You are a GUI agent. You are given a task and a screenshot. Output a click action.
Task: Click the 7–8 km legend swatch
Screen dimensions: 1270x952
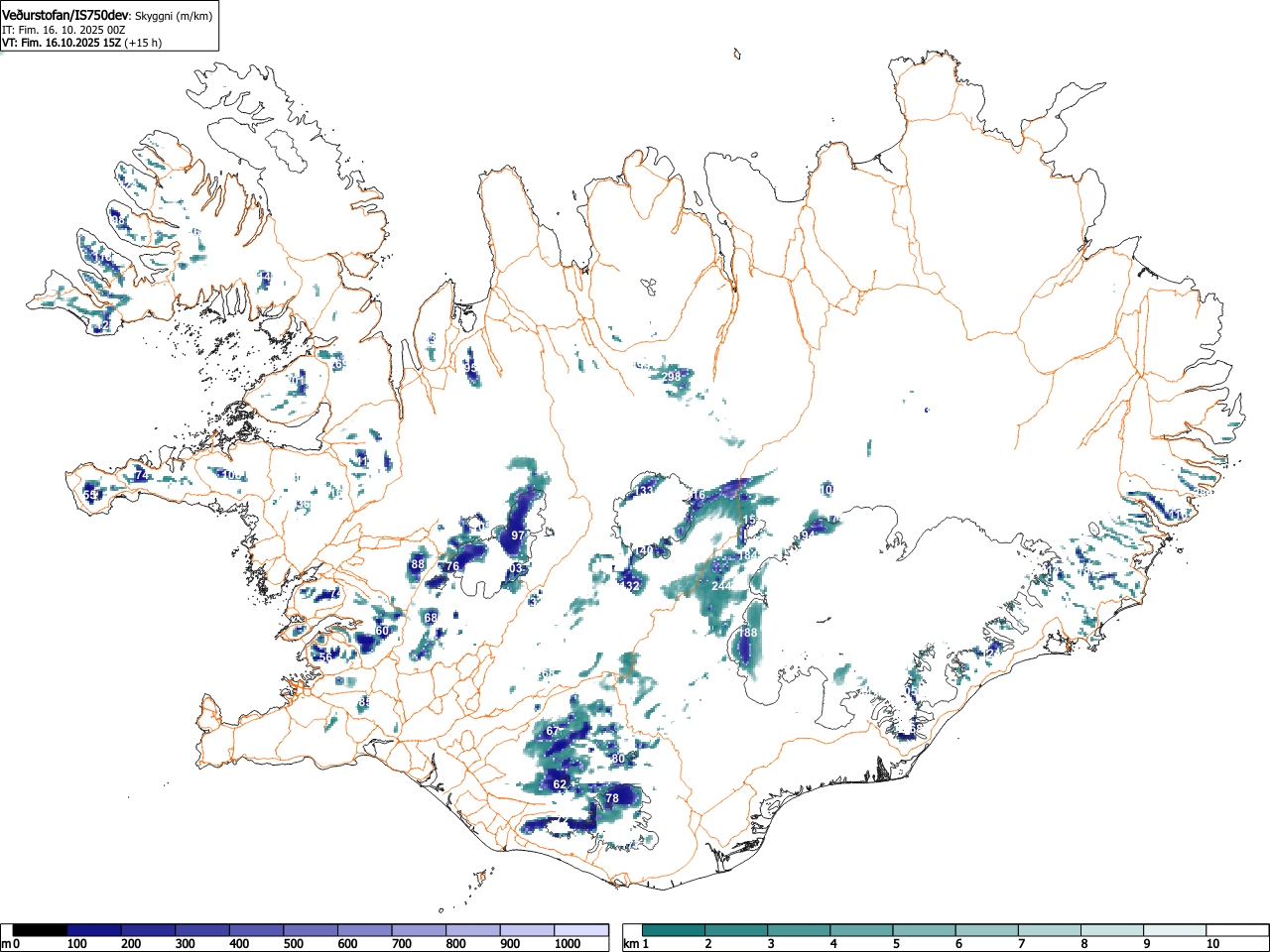(x=1049, y=930)
